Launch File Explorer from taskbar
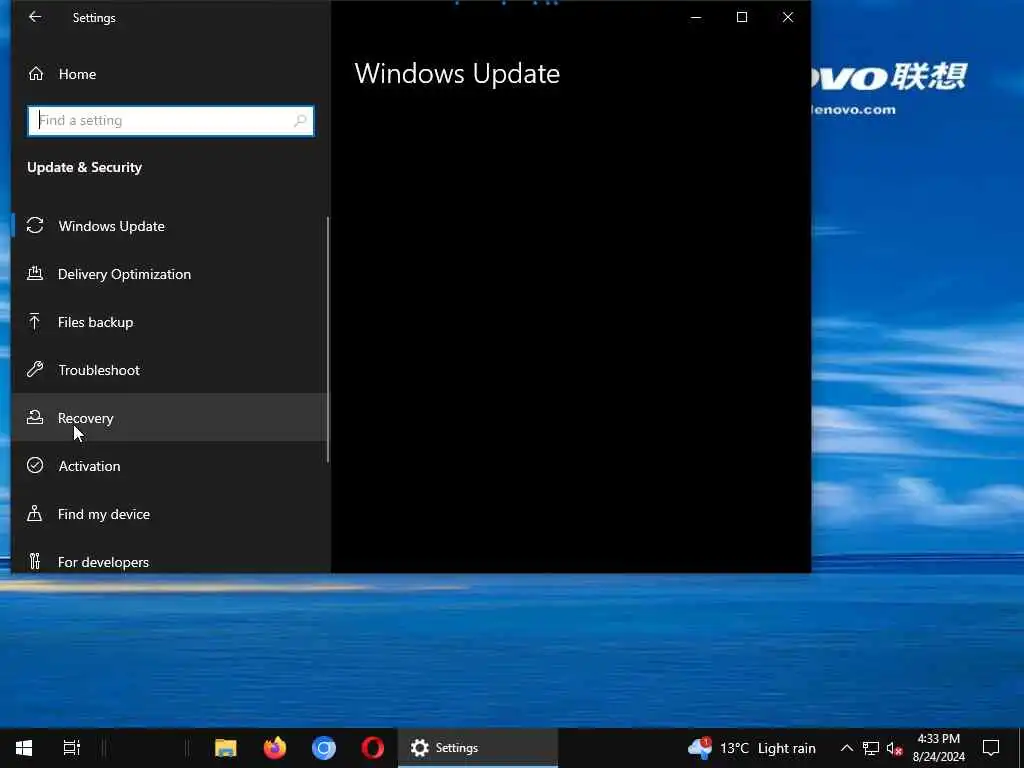The image size is (1024, 768). pos(226,748)
